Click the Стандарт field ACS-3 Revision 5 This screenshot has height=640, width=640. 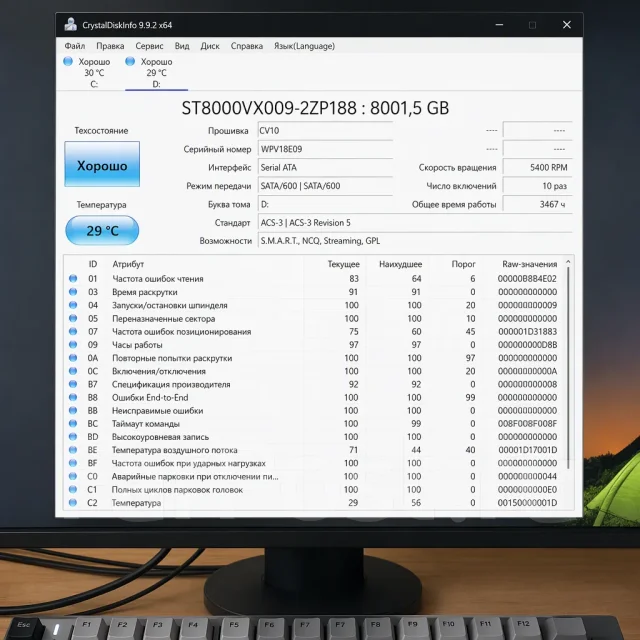point(415,223)
